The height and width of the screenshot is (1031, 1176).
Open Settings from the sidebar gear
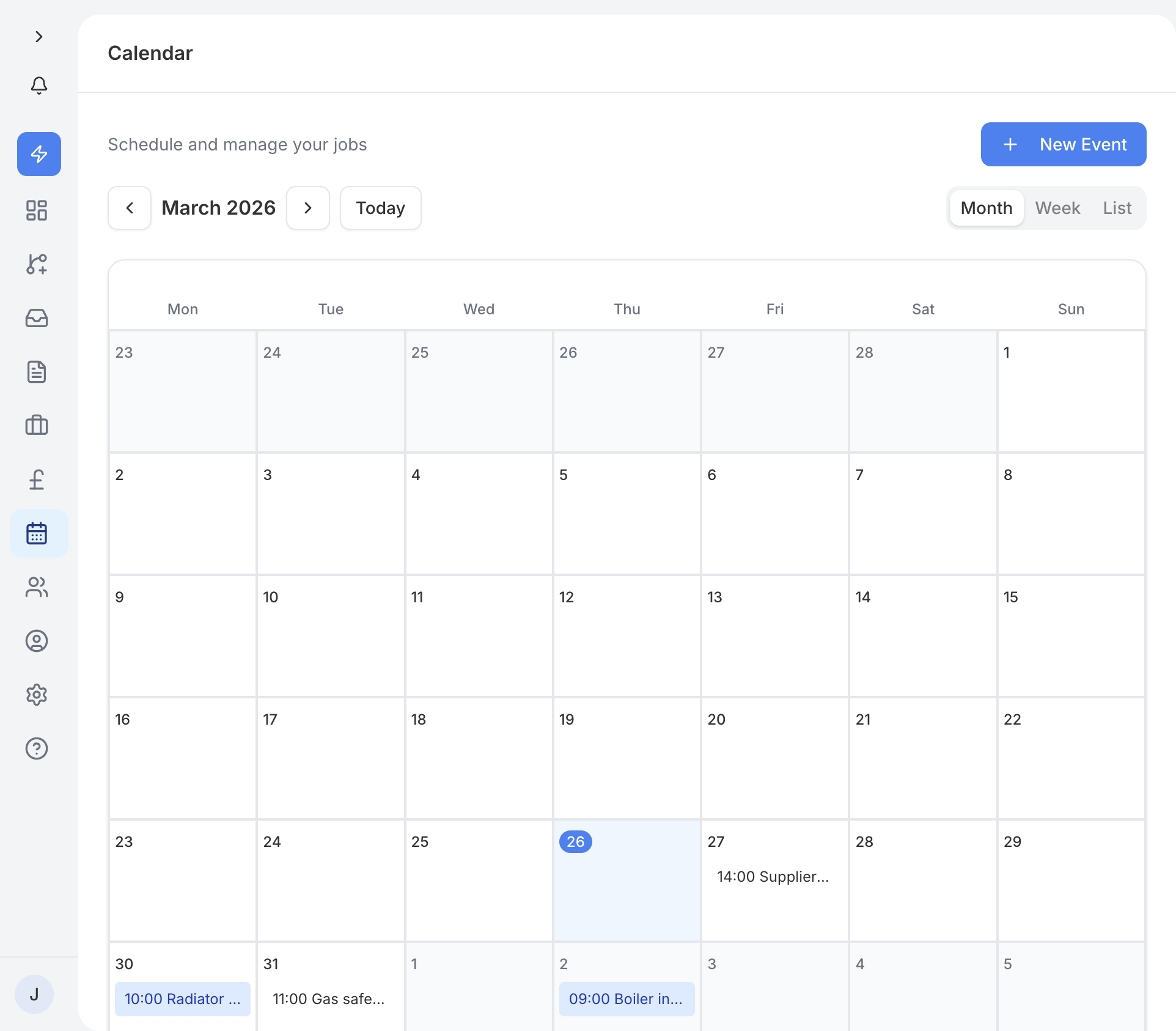pos(37,695)
